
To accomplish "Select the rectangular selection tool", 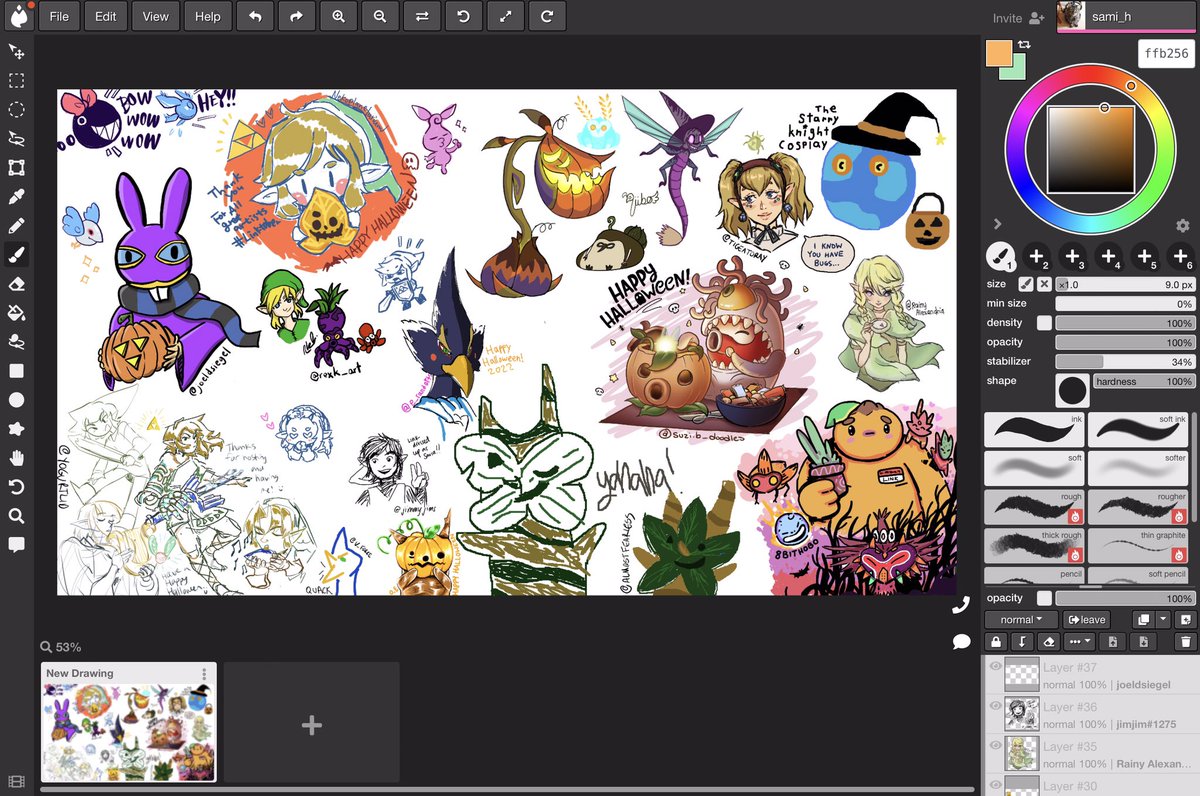I will pos(16,80).
